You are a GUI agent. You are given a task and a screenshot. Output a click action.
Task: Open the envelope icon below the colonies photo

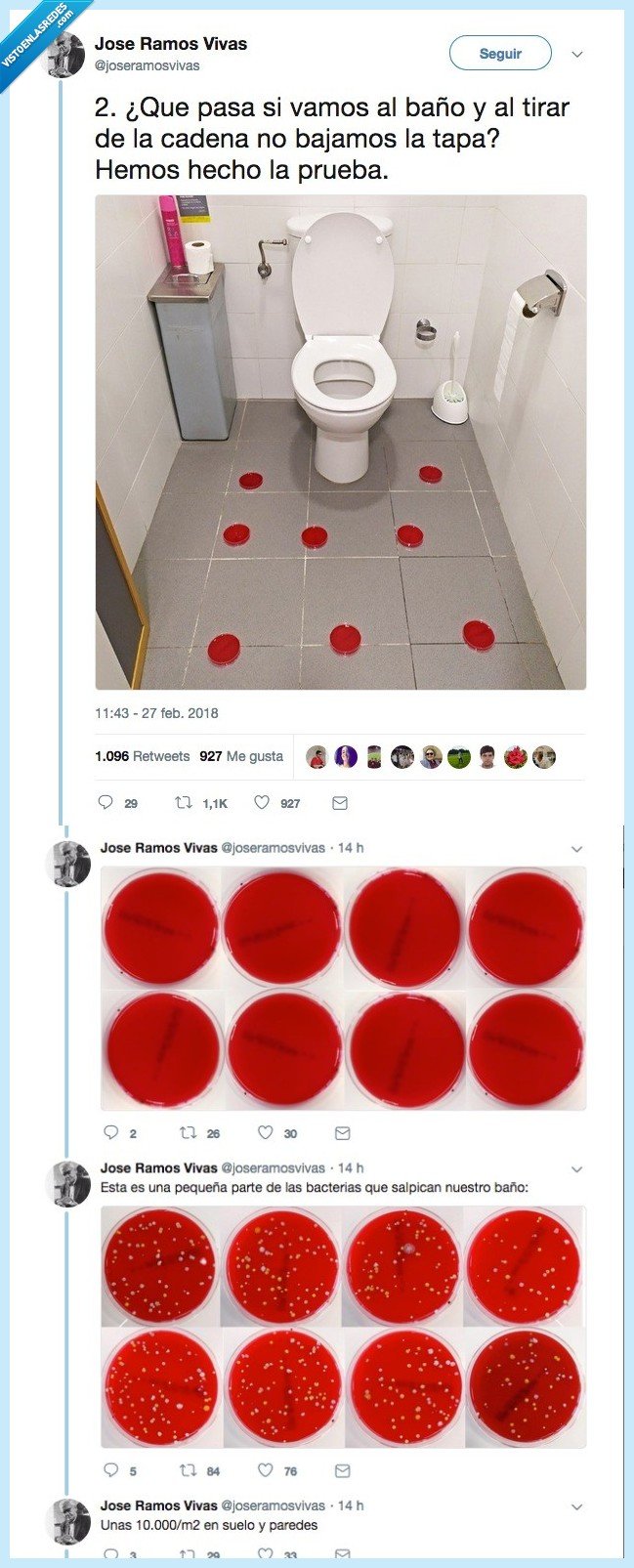pos(340,1468)
